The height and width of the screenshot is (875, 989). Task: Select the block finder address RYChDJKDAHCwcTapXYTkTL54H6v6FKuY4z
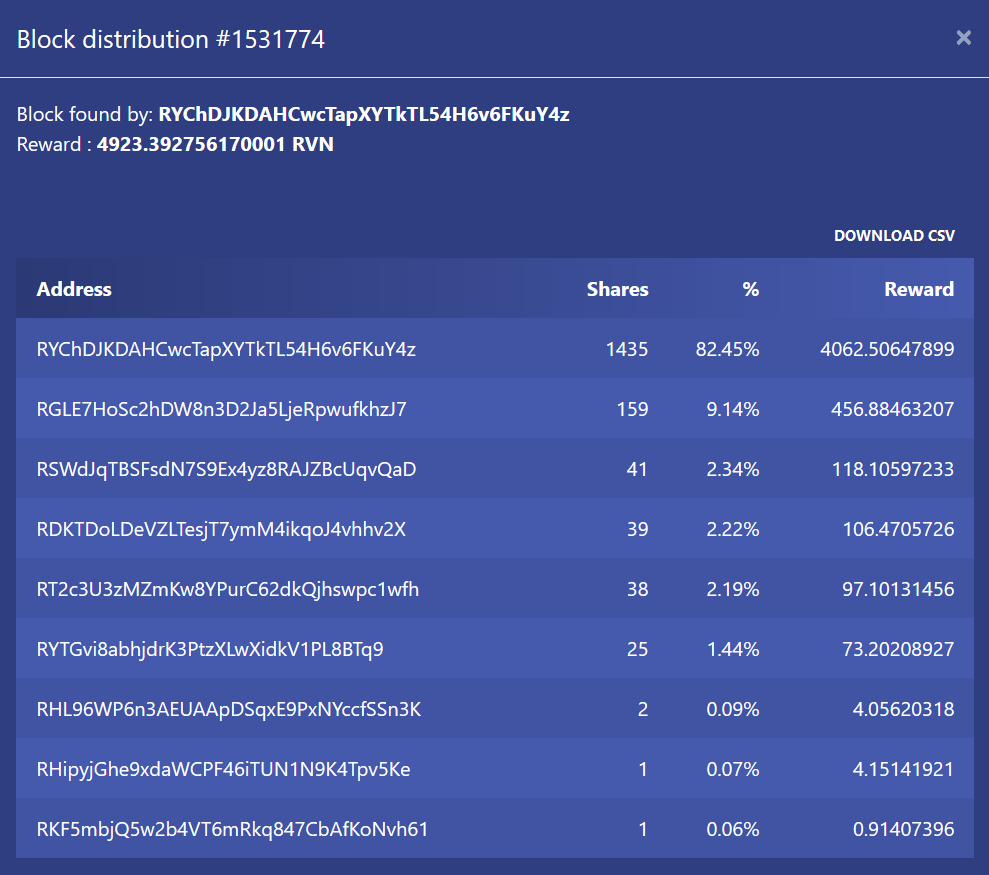365,114
